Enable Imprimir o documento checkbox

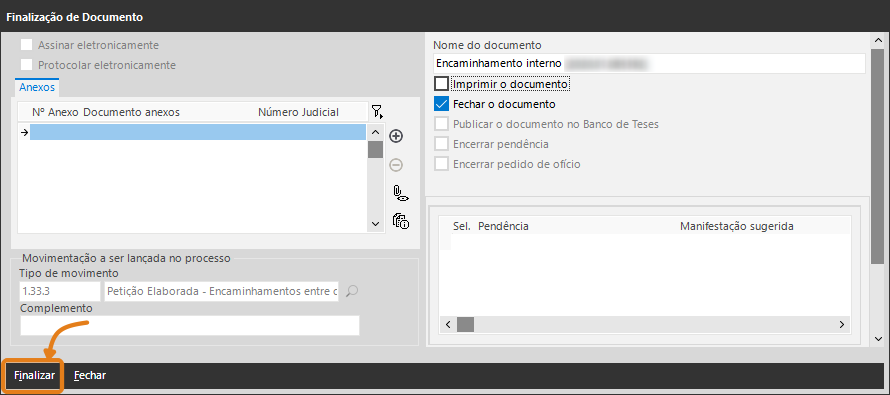442,84
